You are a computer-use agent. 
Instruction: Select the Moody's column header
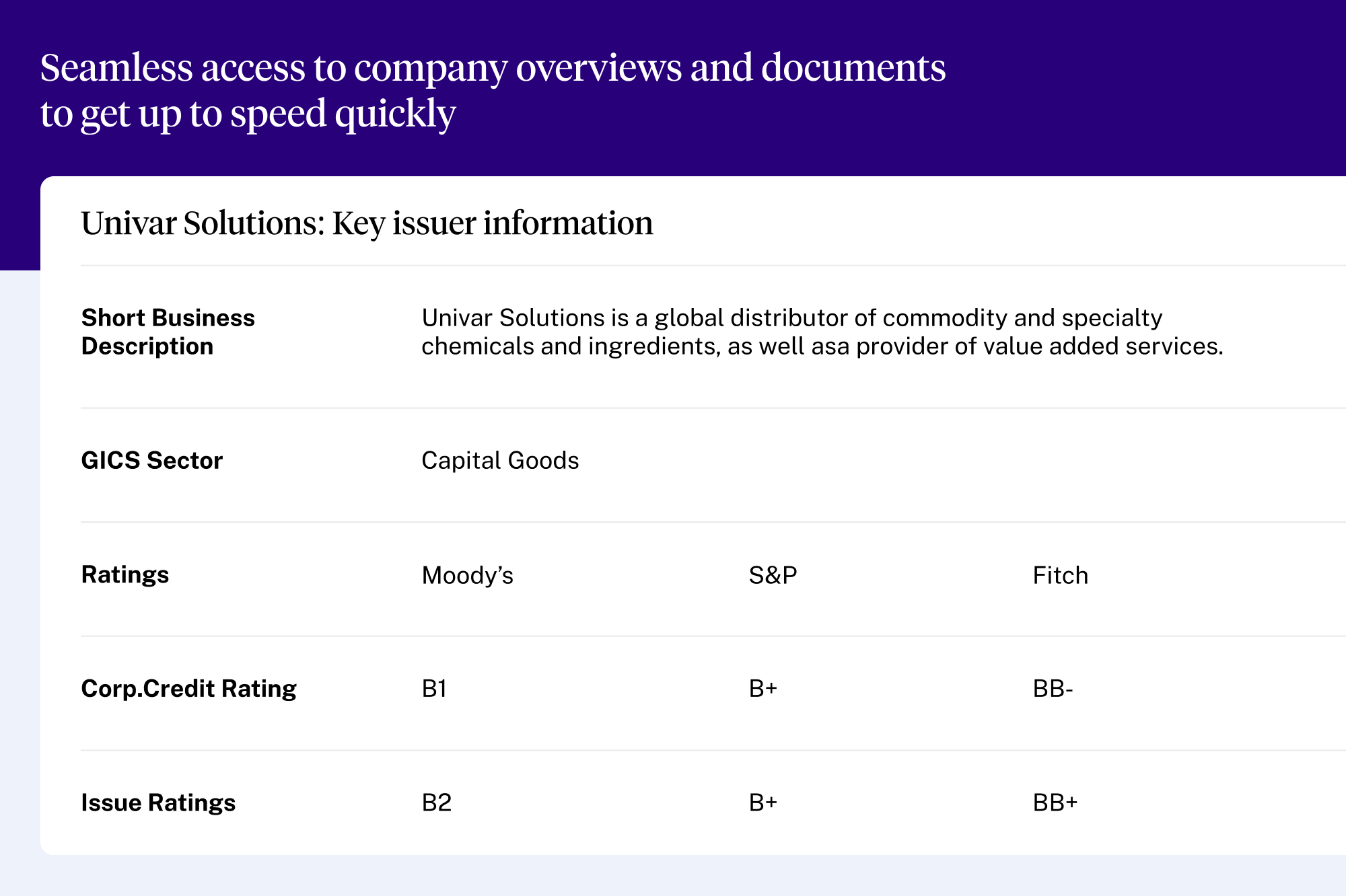click(467, 576)
